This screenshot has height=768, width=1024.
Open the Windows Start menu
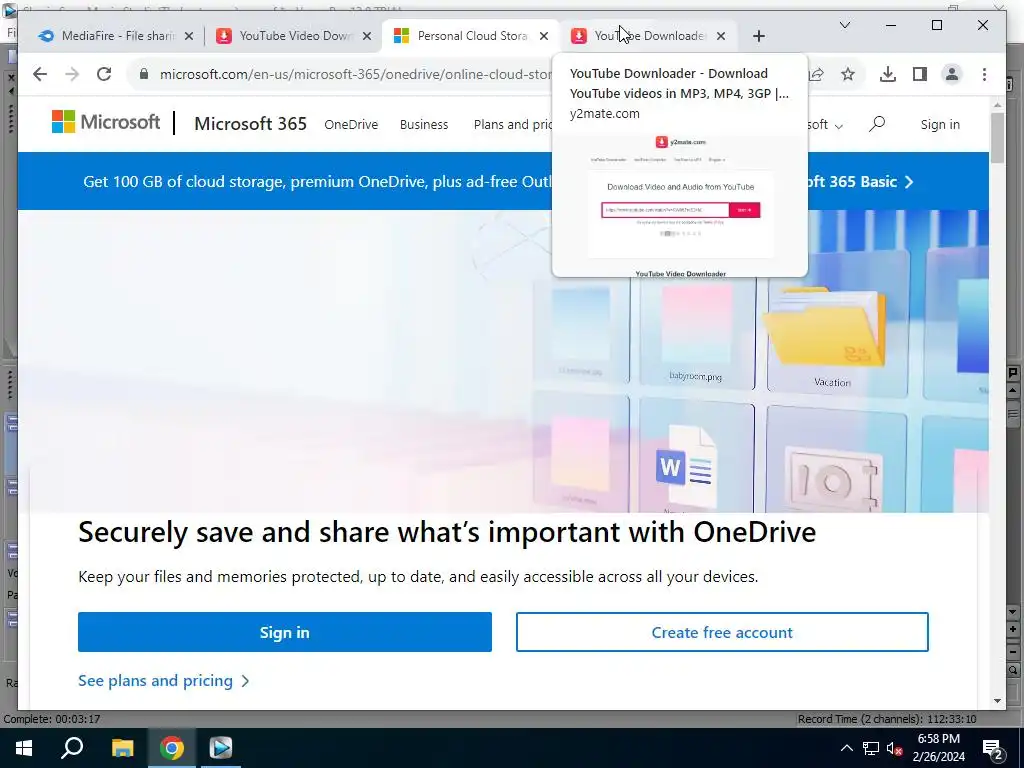(24, 748)
